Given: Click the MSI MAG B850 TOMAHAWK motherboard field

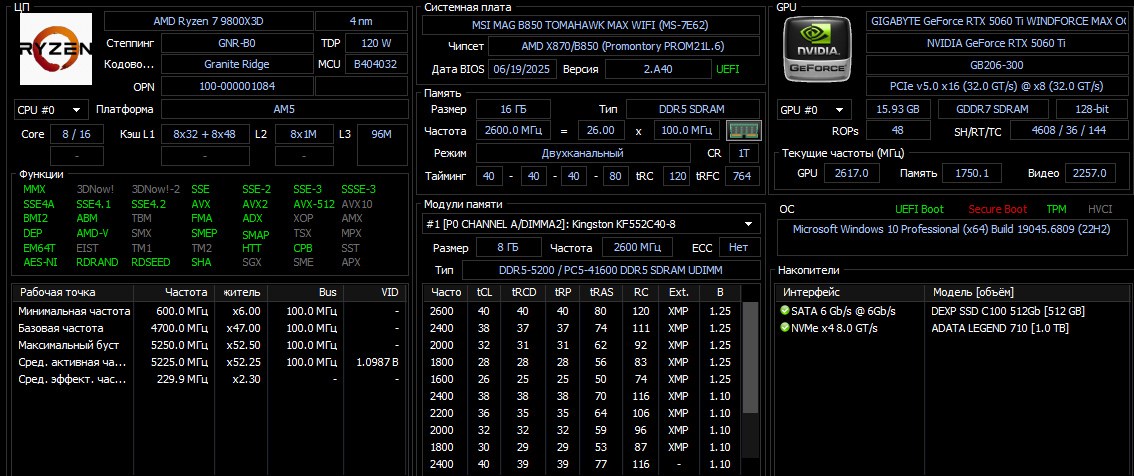Looking at the screenshot, I should tap(591, 25).
